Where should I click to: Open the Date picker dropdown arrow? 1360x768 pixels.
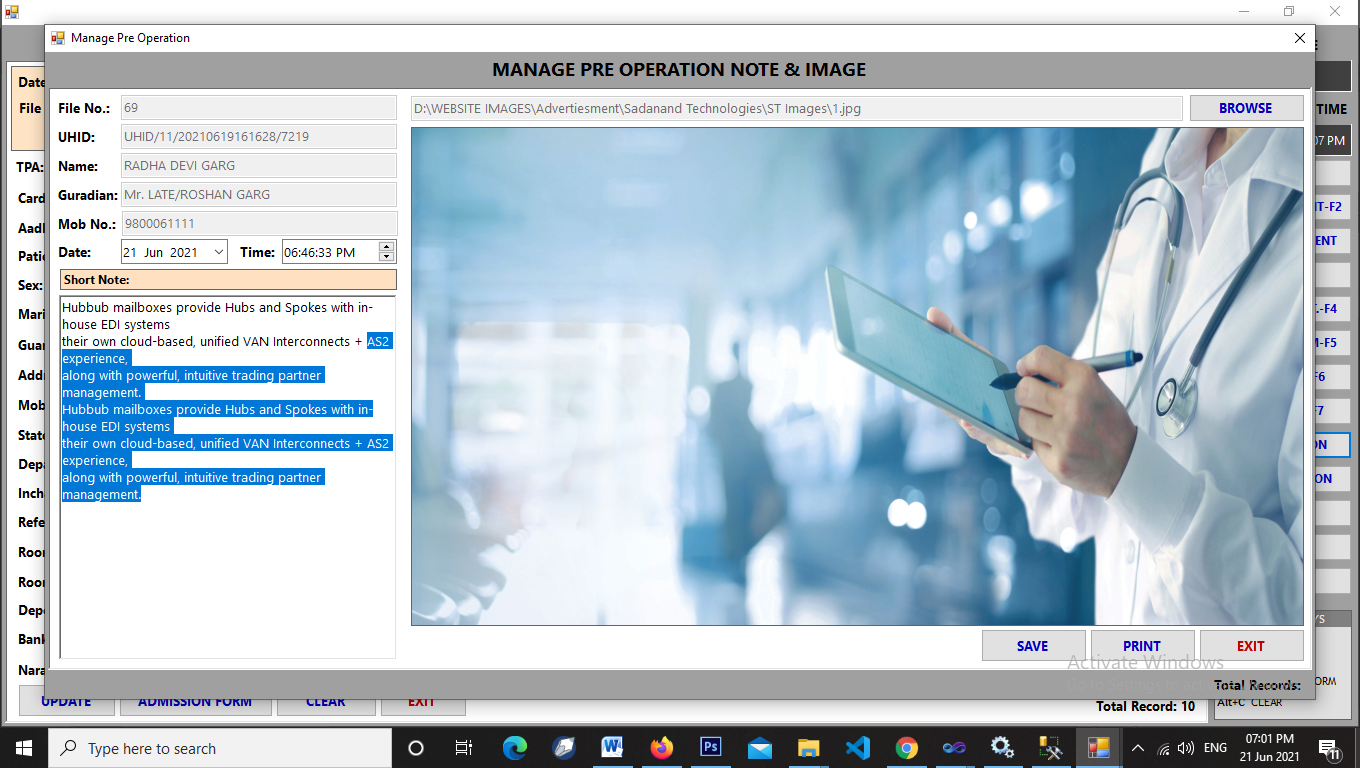tap(219, 252)
